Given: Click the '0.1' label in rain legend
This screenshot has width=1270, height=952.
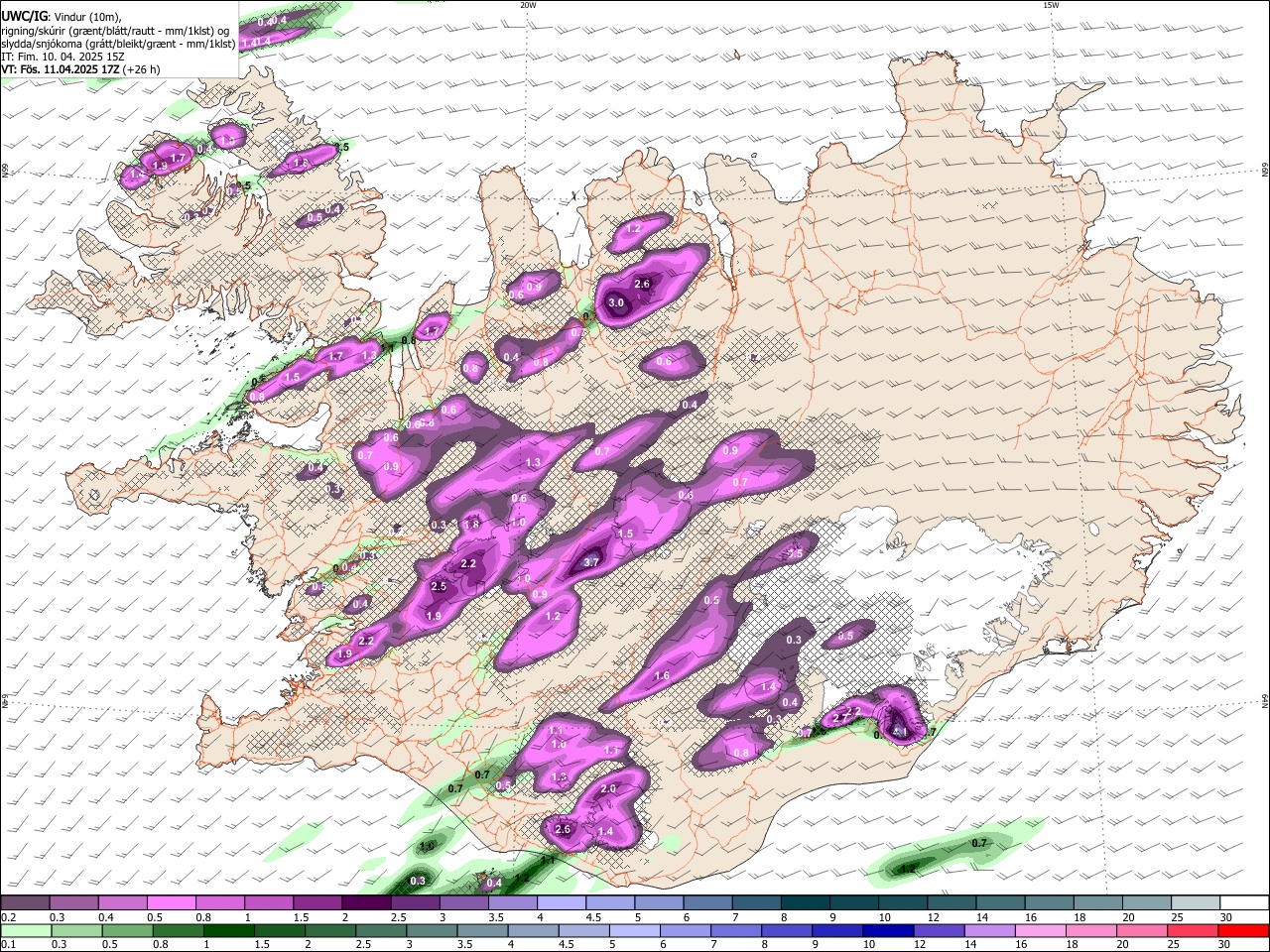Looking at the screenshot, I should click(x=7, y=944).
